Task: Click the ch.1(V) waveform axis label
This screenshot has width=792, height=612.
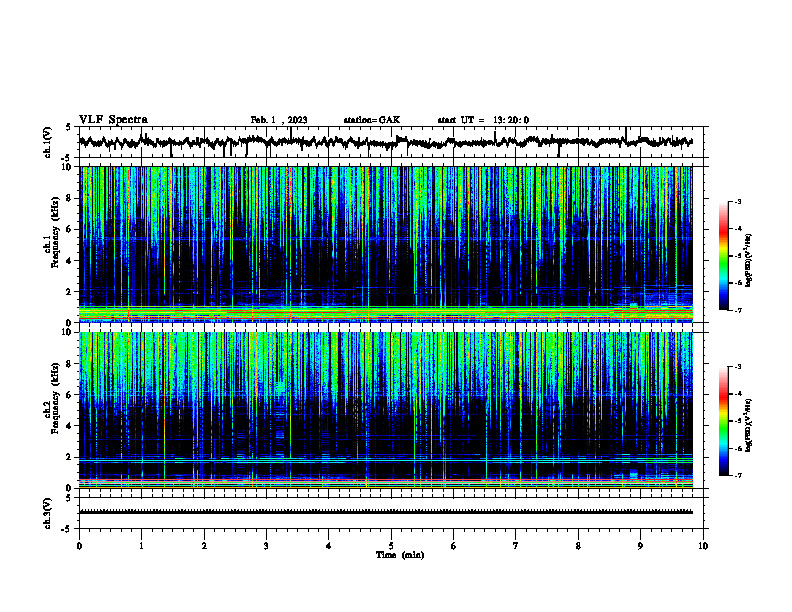Action: (x=48, y=142)
